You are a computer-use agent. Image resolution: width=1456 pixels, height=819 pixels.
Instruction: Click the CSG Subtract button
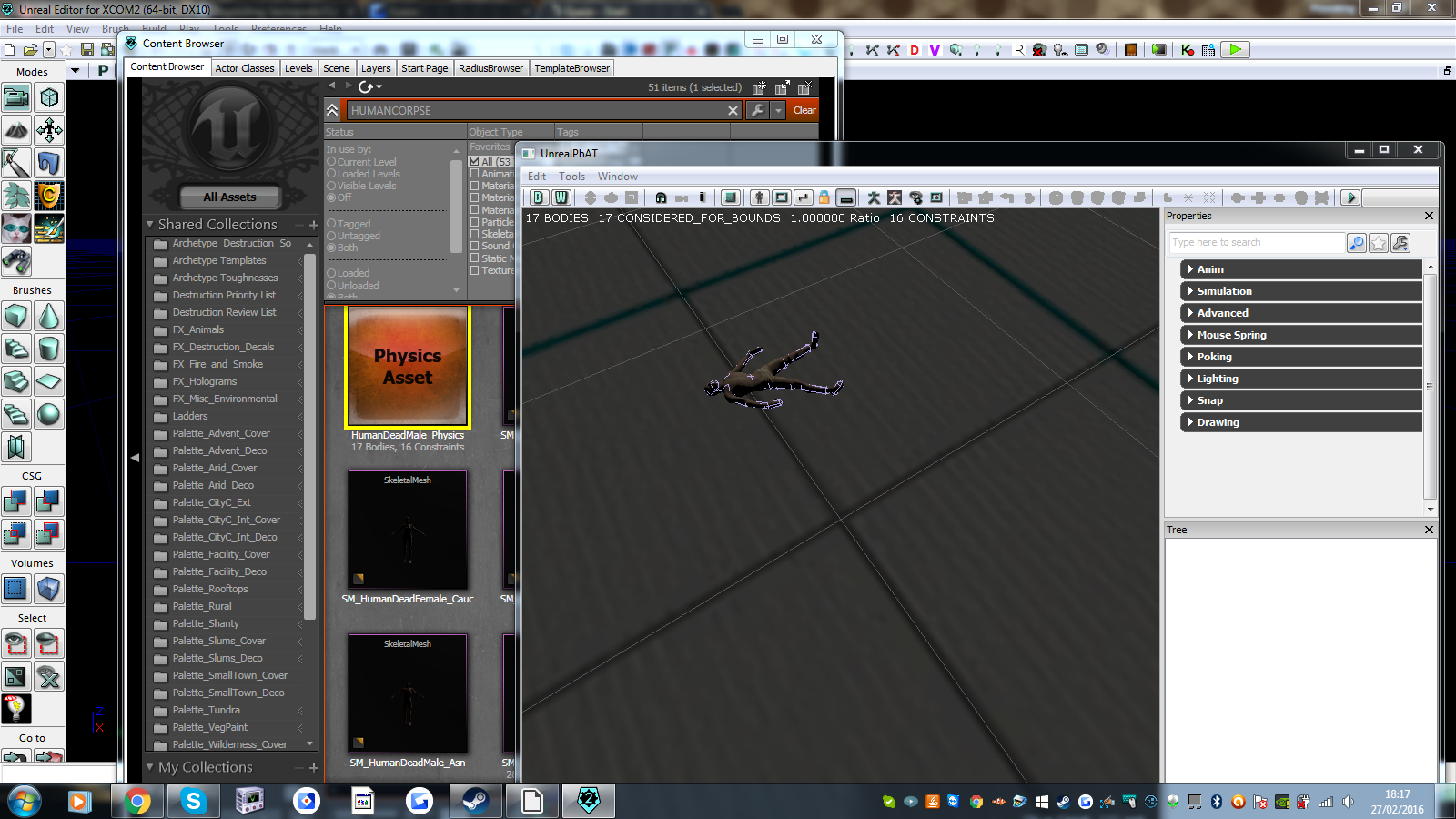[x=49, y=501]
